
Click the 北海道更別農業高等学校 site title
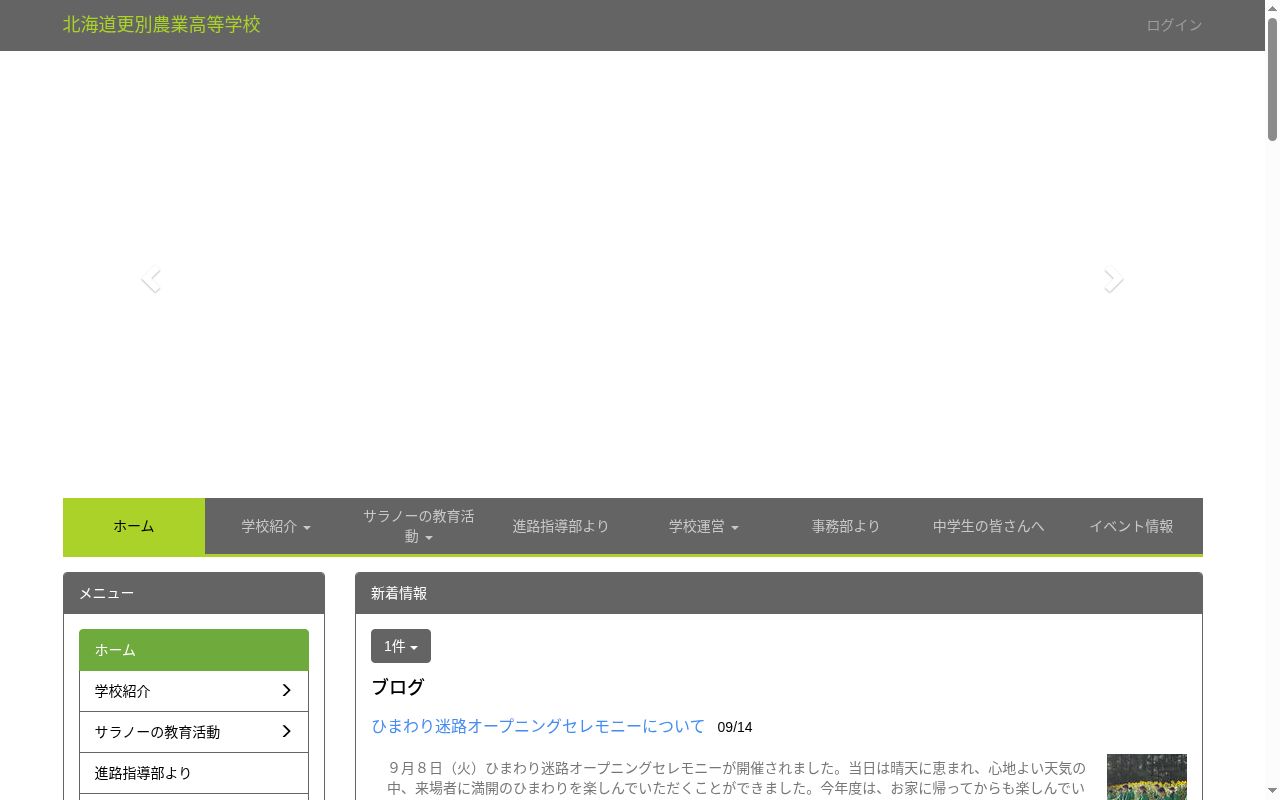[162, 25]
